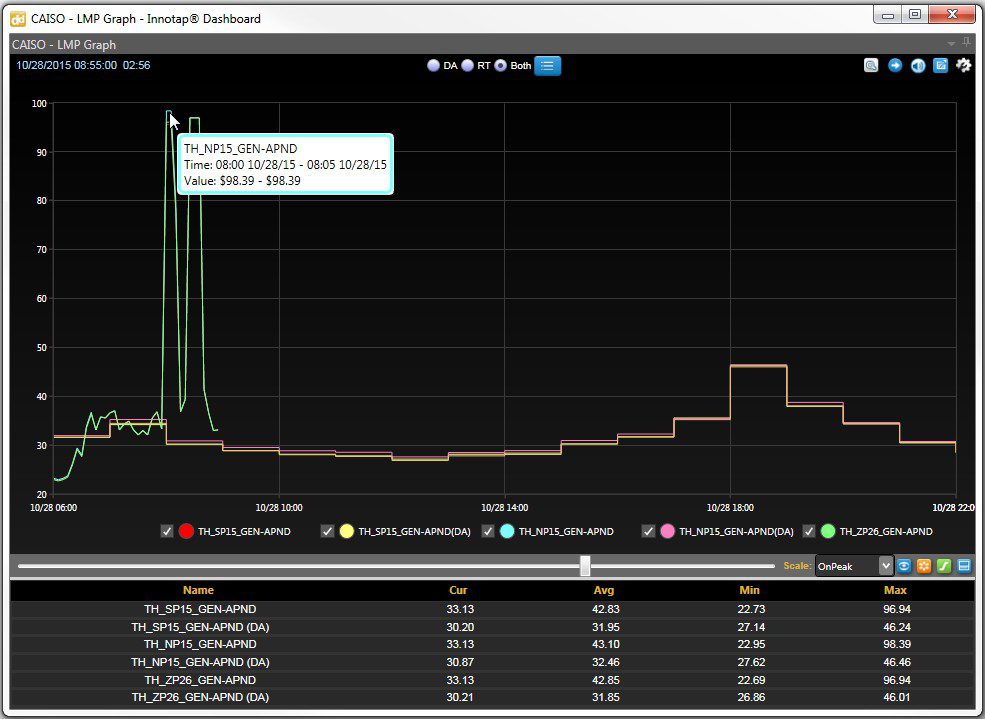
Task: Select the TH_ZP26_GEN-APND table row name
Action: coord(200,680)
